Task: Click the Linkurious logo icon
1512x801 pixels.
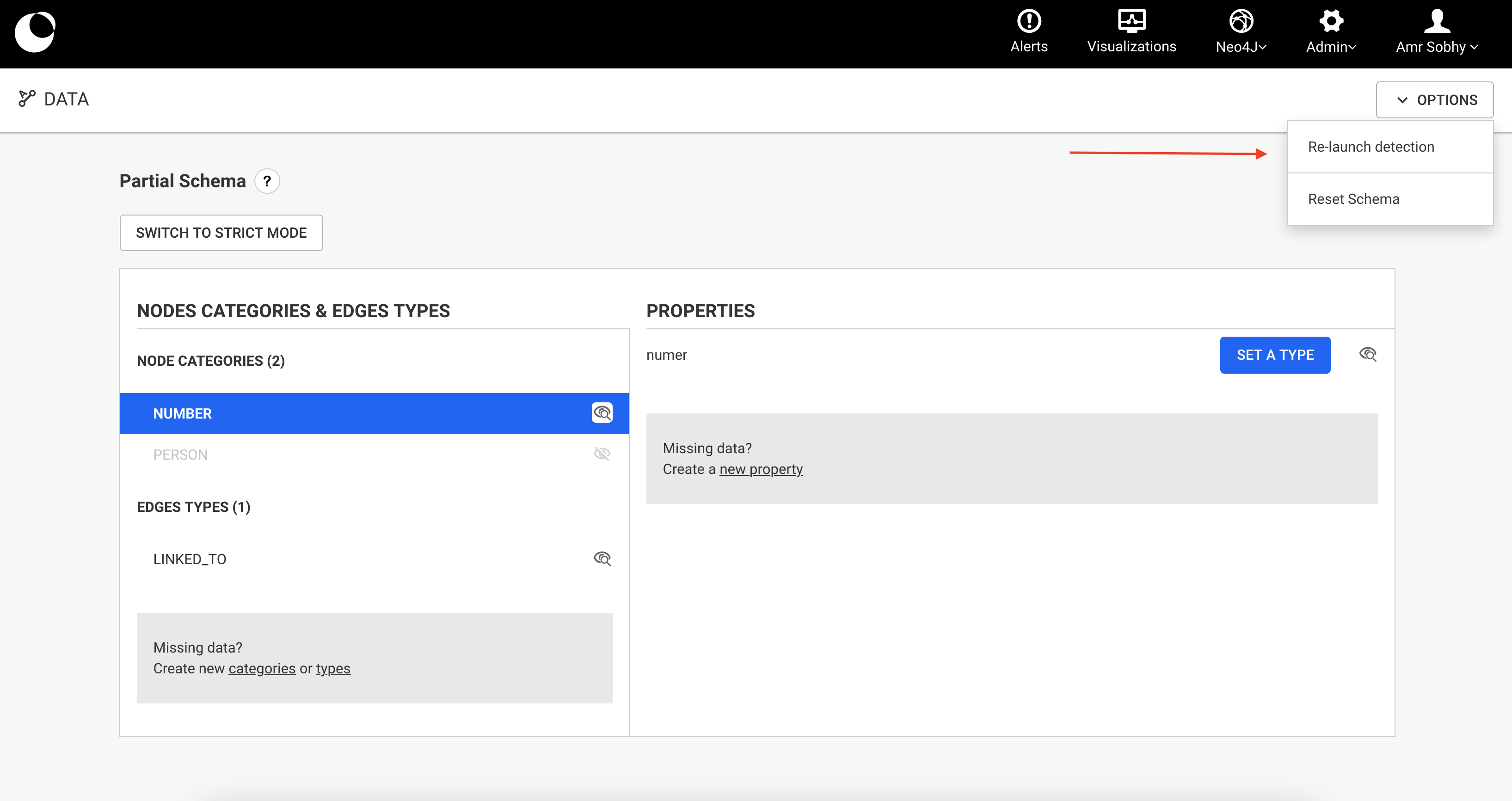Action: coord(35,32)
